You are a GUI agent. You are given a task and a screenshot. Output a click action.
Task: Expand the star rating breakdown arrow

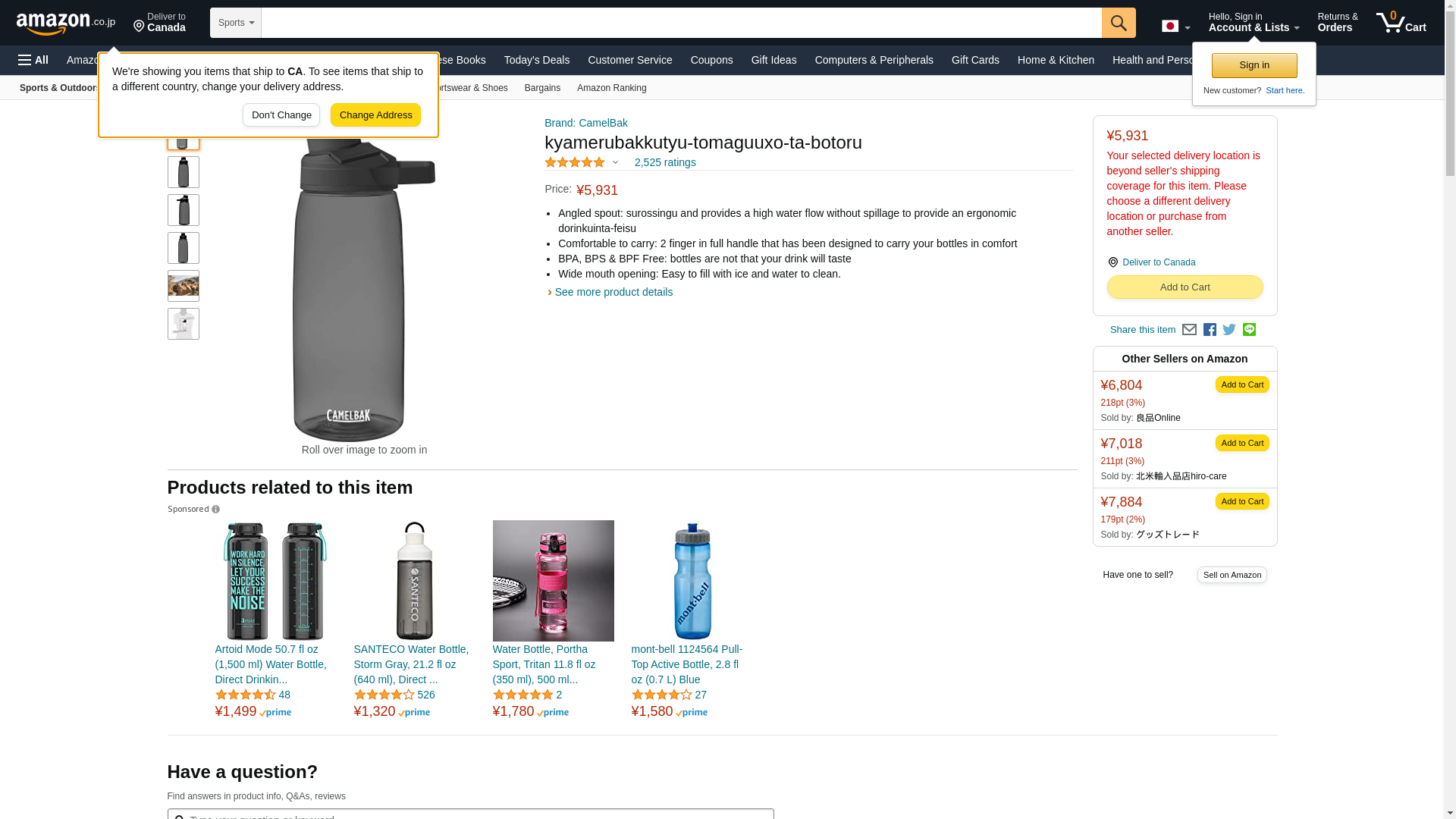click(x=615, y=162)
